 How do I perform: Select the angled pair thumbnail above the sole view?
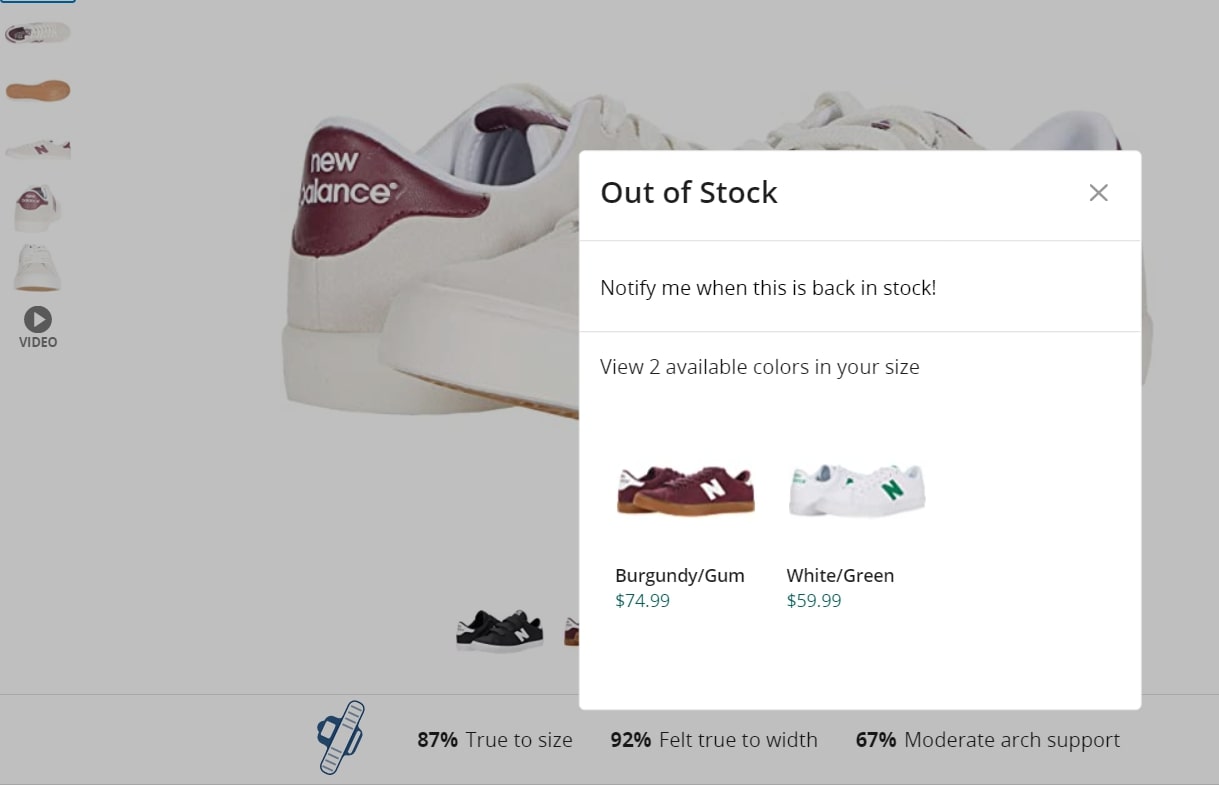(x=38, y=32)
